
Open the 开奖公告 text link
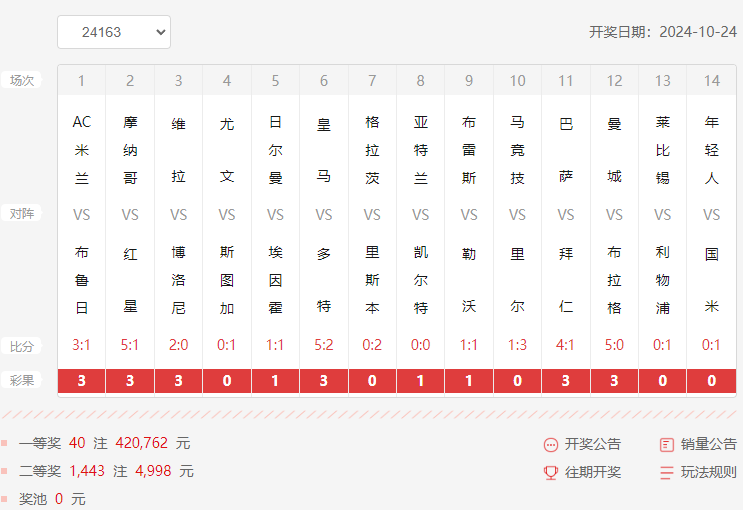pos(592,445)
